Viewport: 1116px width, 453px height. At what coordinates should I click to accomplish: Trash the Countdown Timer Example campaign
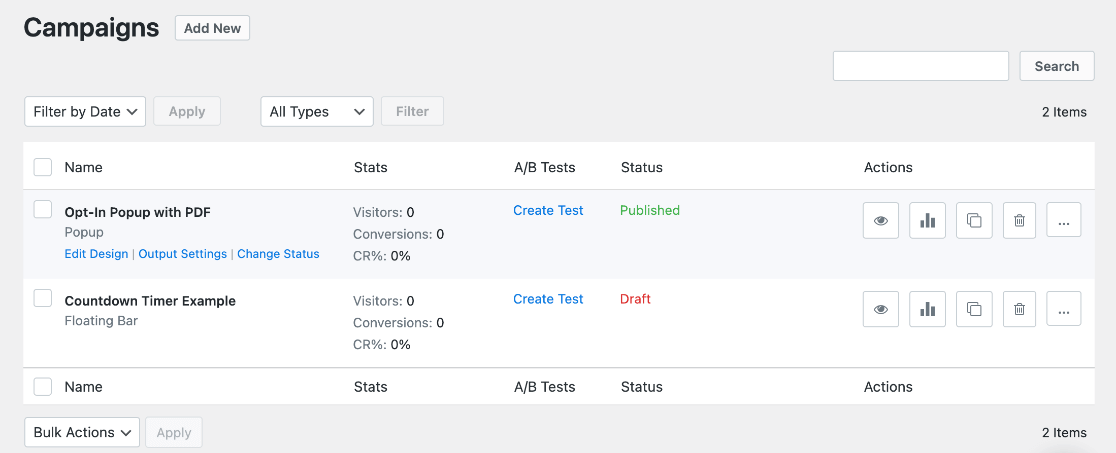click(1019, 309)
